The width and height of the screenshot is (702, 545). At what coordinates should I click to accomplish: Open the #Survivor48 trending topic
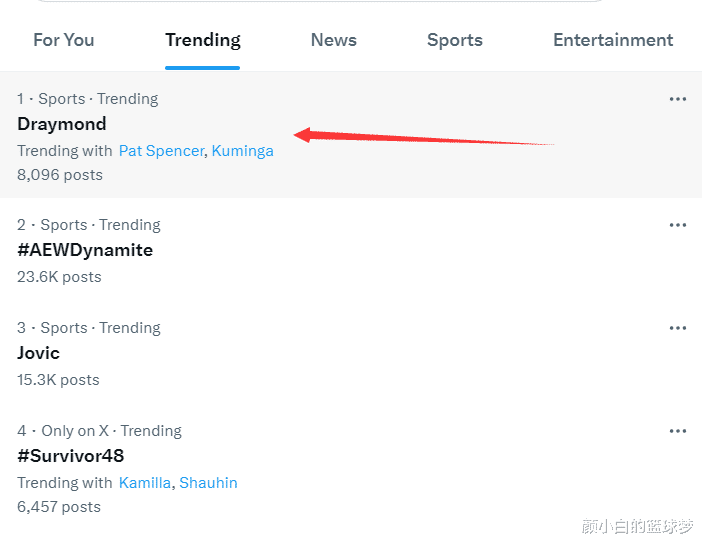tap(71, 456)
